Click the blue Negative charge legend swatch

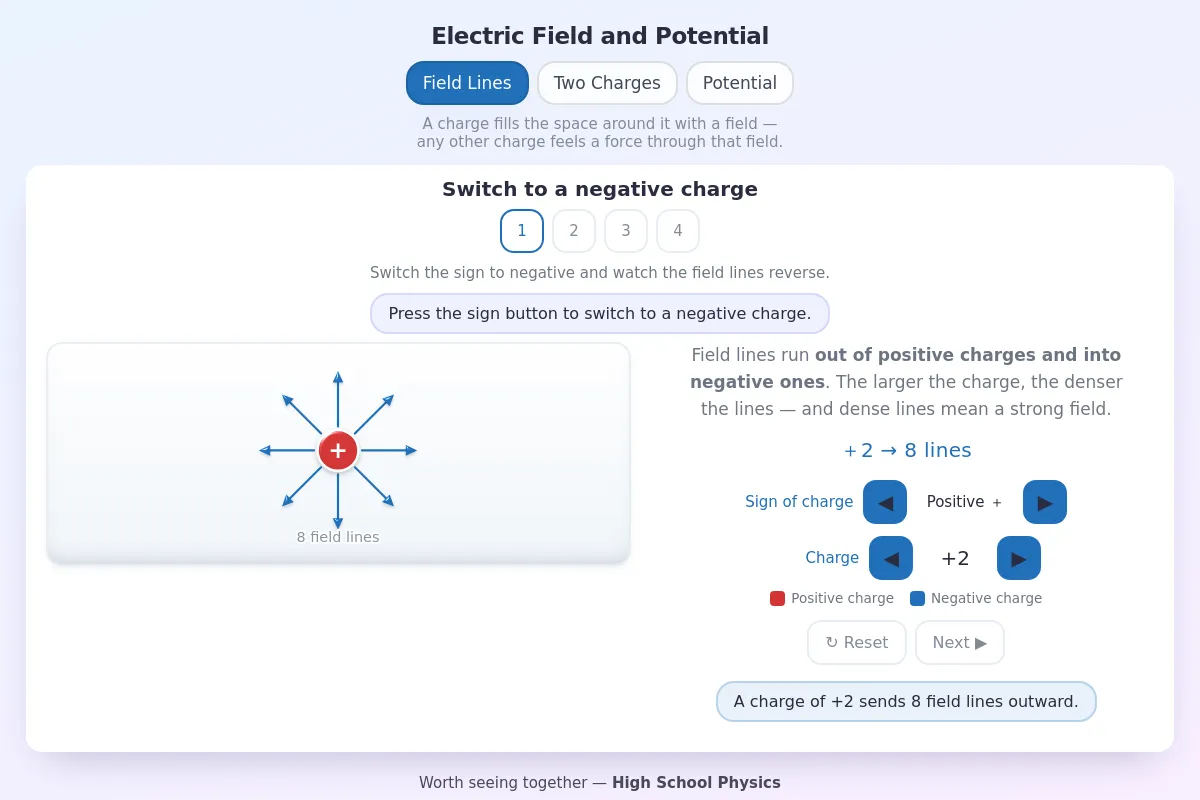pos(917,598)
